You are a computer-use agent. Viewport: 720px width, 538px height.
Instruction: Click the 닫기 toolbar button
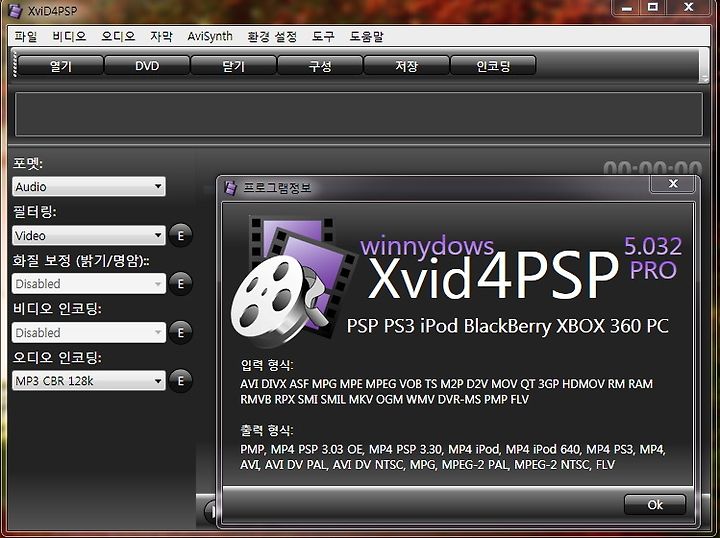[233, 66]
